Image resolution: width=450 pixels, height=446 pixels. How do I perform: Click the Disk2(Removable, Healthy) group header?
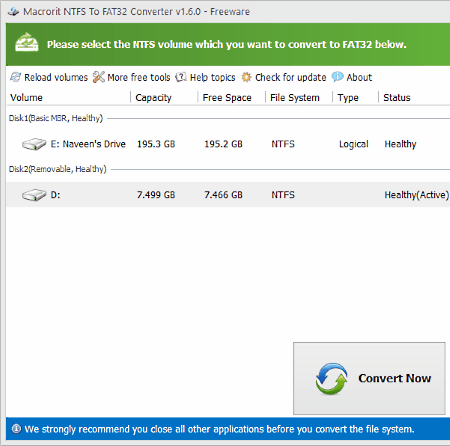coord(57,169)
